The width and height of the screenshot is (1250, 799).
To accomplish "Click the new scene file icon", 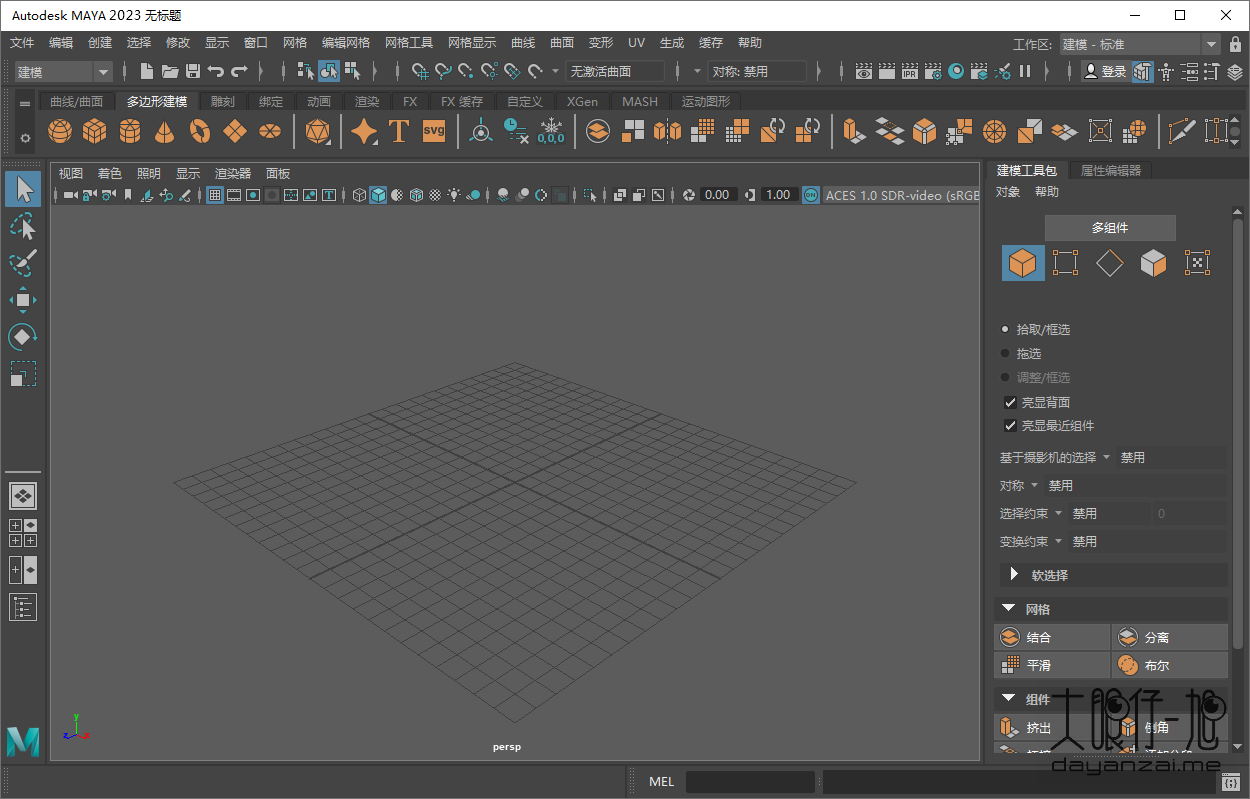I will coord(147,71).
